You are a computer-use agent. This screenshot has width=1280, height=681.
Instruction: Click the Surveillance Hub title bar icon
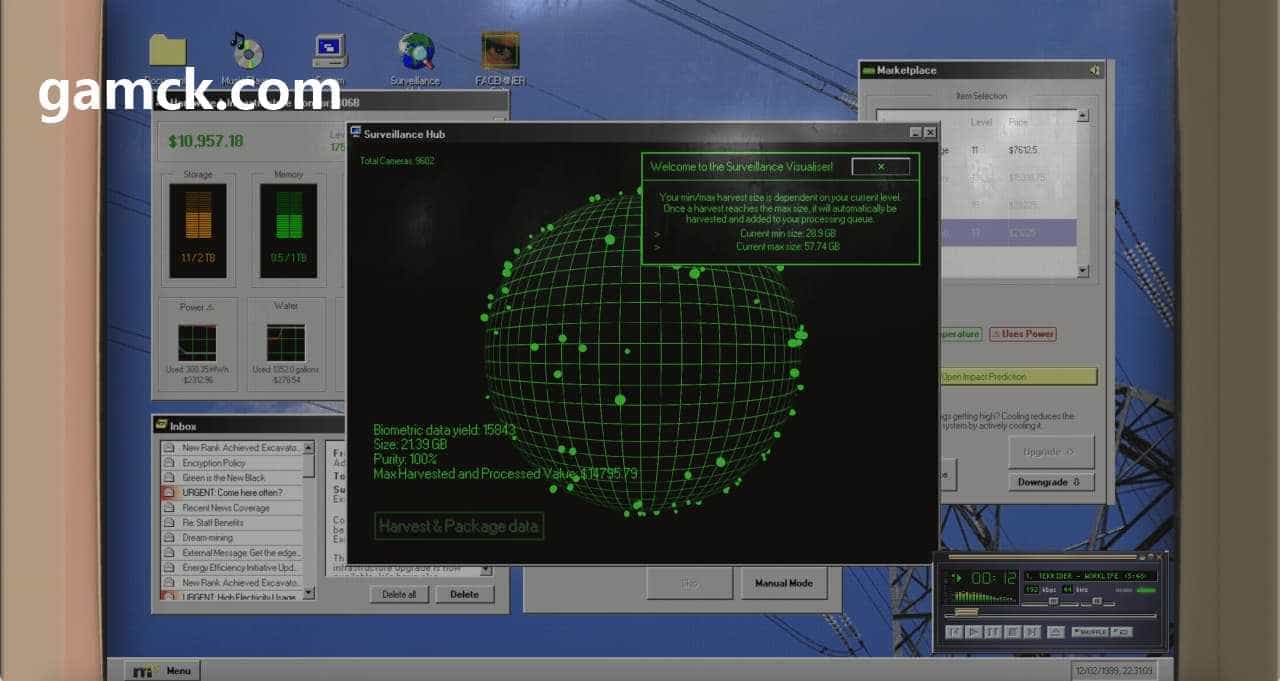tap(355, 133)
